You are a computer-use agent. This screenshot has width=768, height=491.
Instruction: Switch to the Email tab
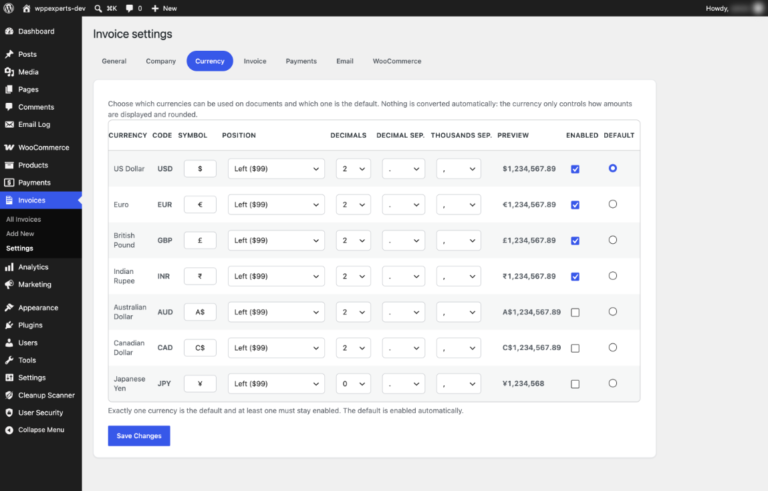pos(345,61)
